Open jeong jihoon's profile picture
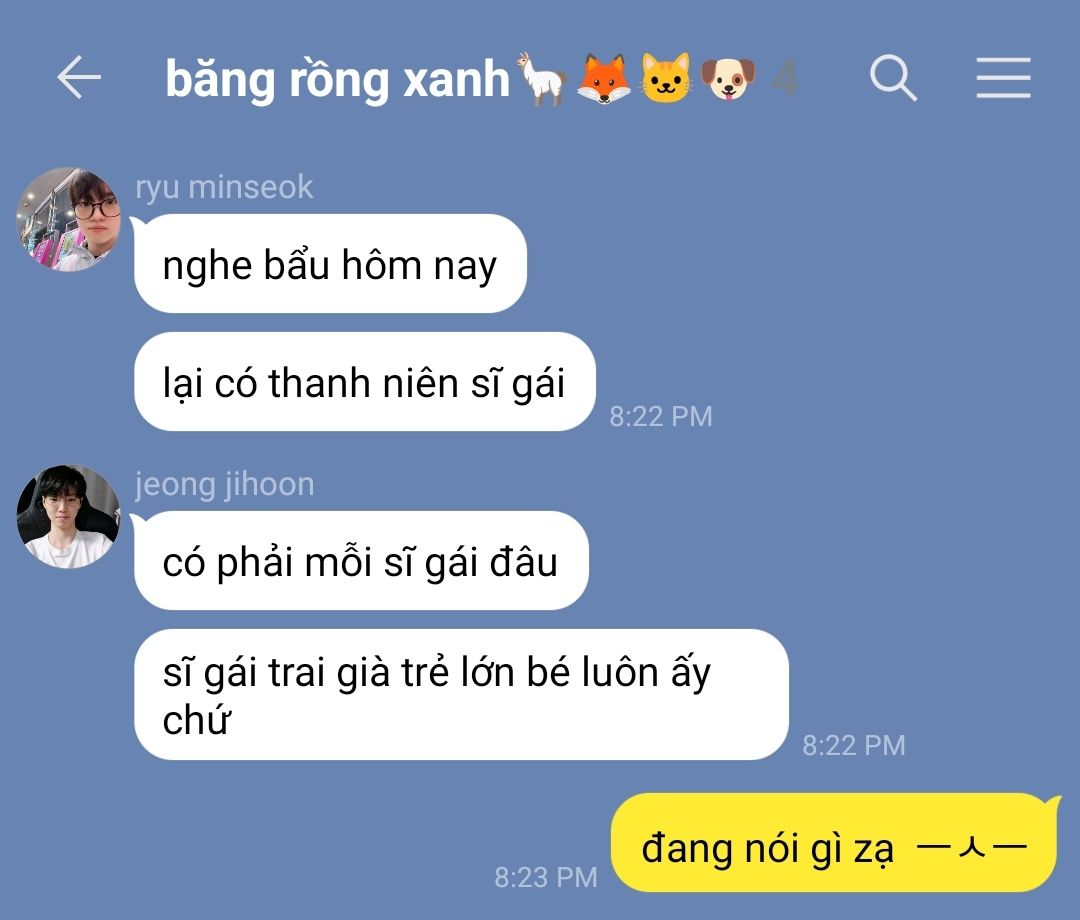1080x920 pixels. tap(68, 516)
